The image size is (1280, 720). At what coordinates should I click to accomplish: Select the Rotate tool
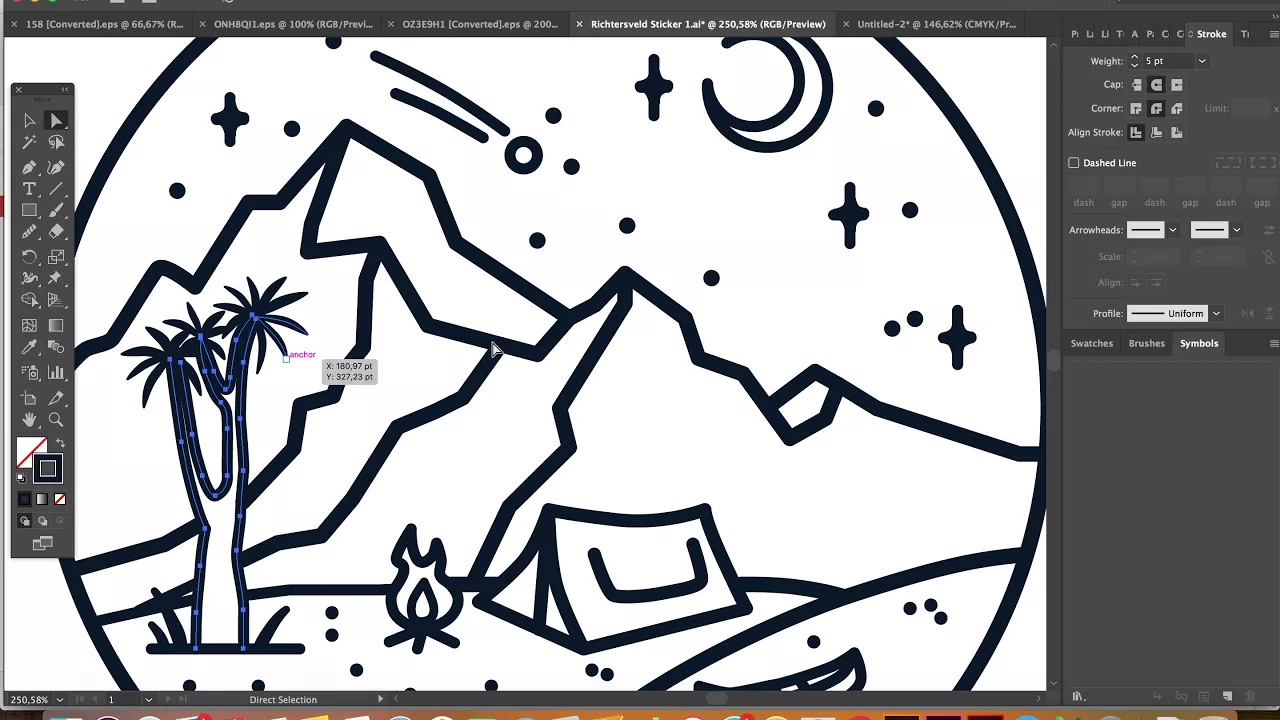(29, 257)
